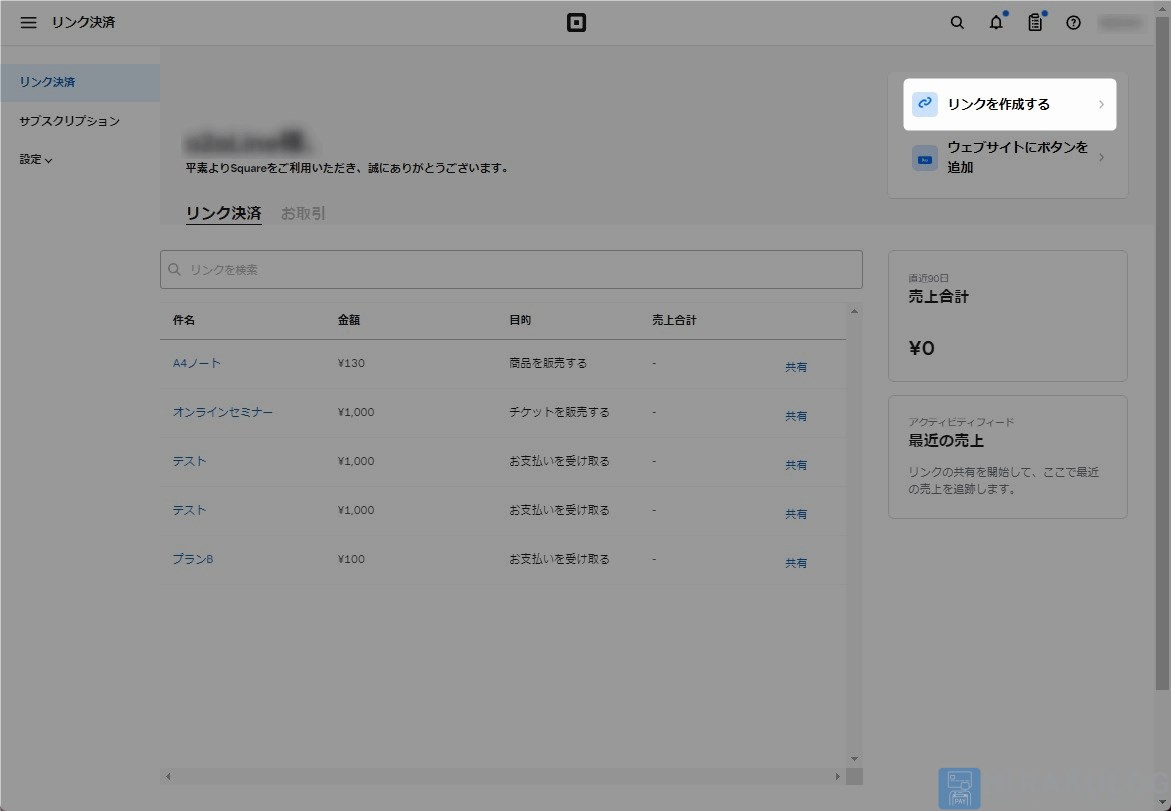Click the link icon beside リンクを作成する
The image size is (1171, 811).
pyautogui.click(x=925, y=104)
